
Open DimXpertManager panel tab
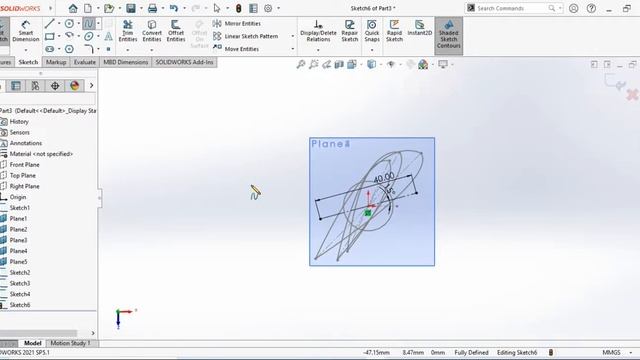(55, 86)
